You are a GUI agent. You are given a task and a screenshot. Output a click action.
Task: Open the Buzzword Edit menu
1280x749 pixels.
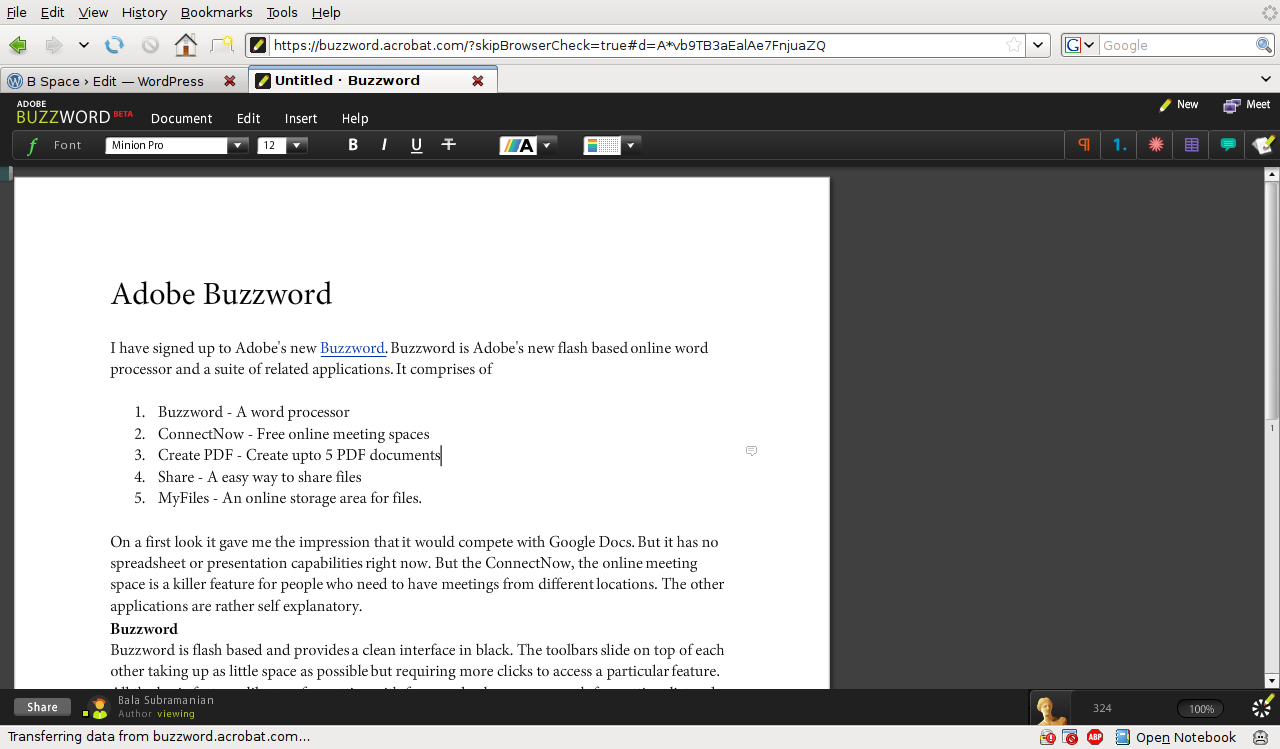click(x=248, y=118)
